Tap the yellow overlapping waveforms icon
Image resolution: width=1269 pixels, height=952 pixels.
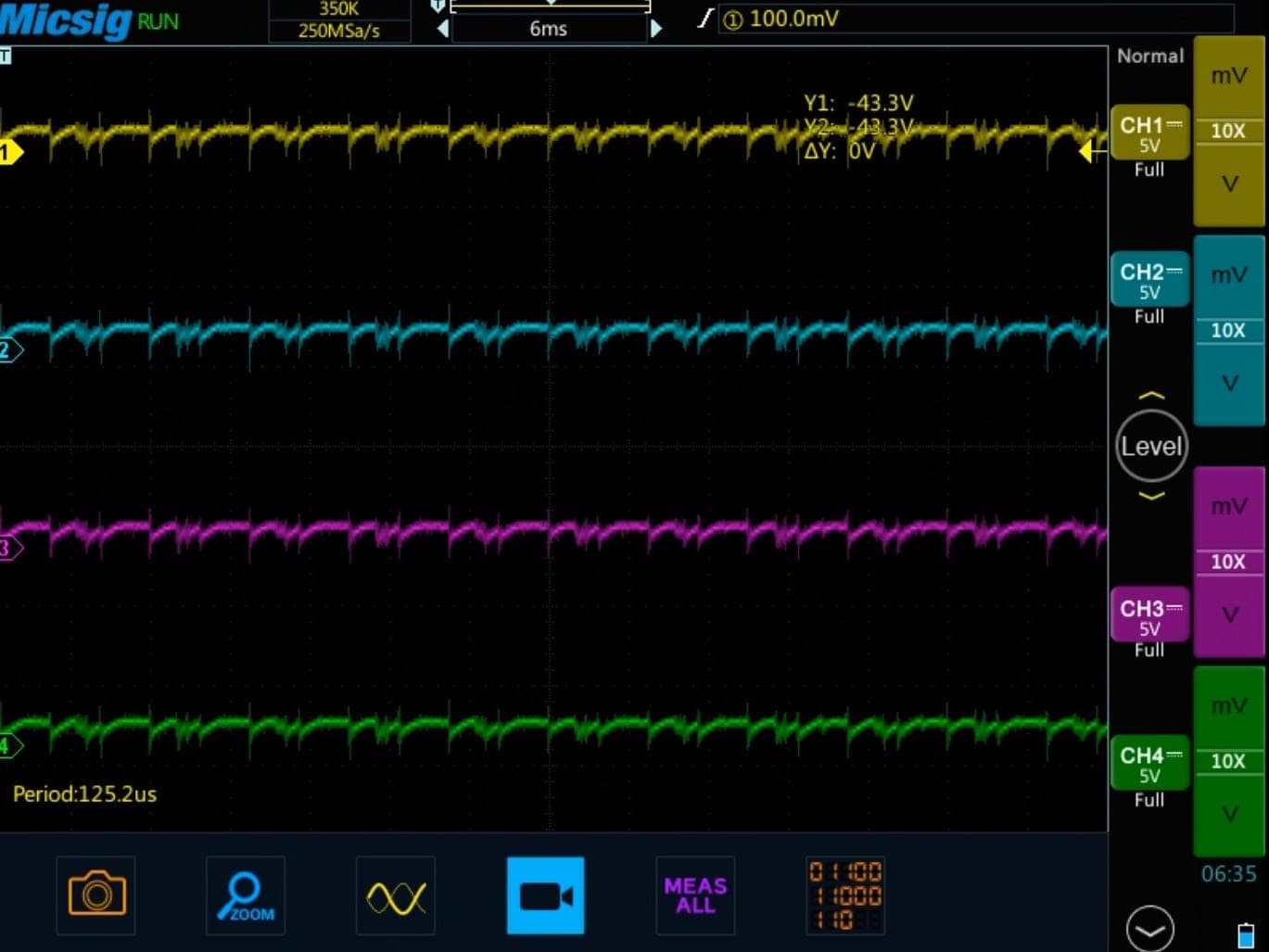tap(396, 895)
